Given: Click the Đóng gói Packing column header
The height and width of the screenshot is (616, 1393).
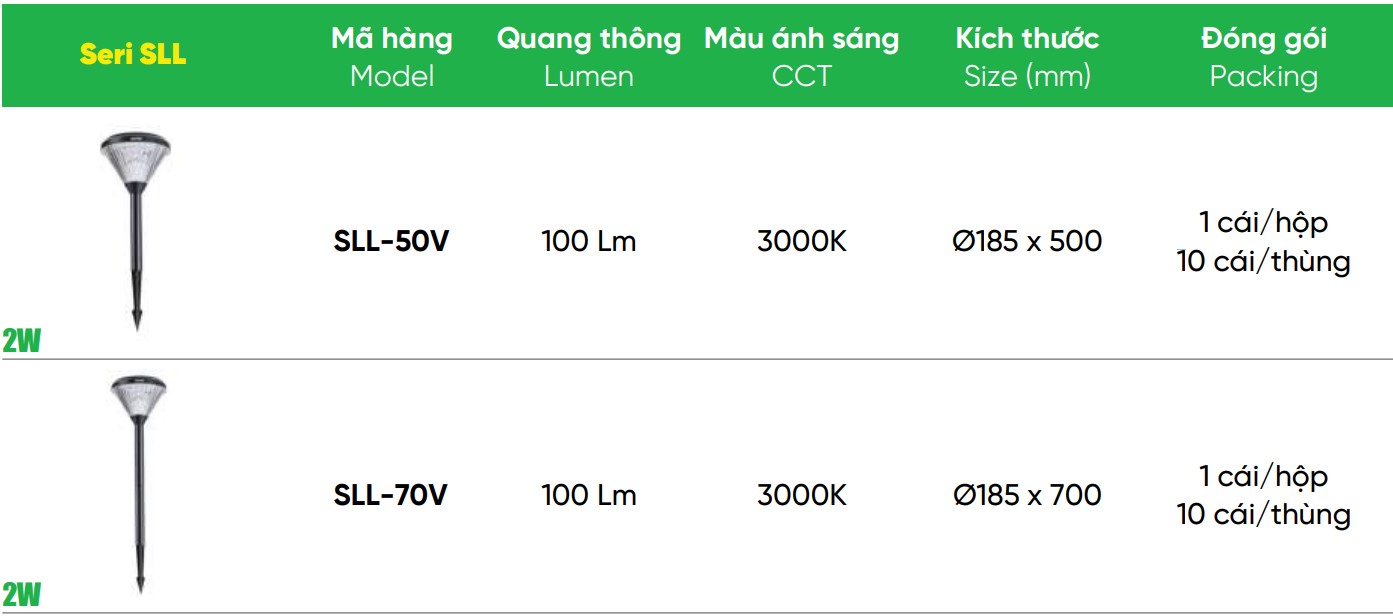Looking at the screenshot, I should pos(1264,57).
